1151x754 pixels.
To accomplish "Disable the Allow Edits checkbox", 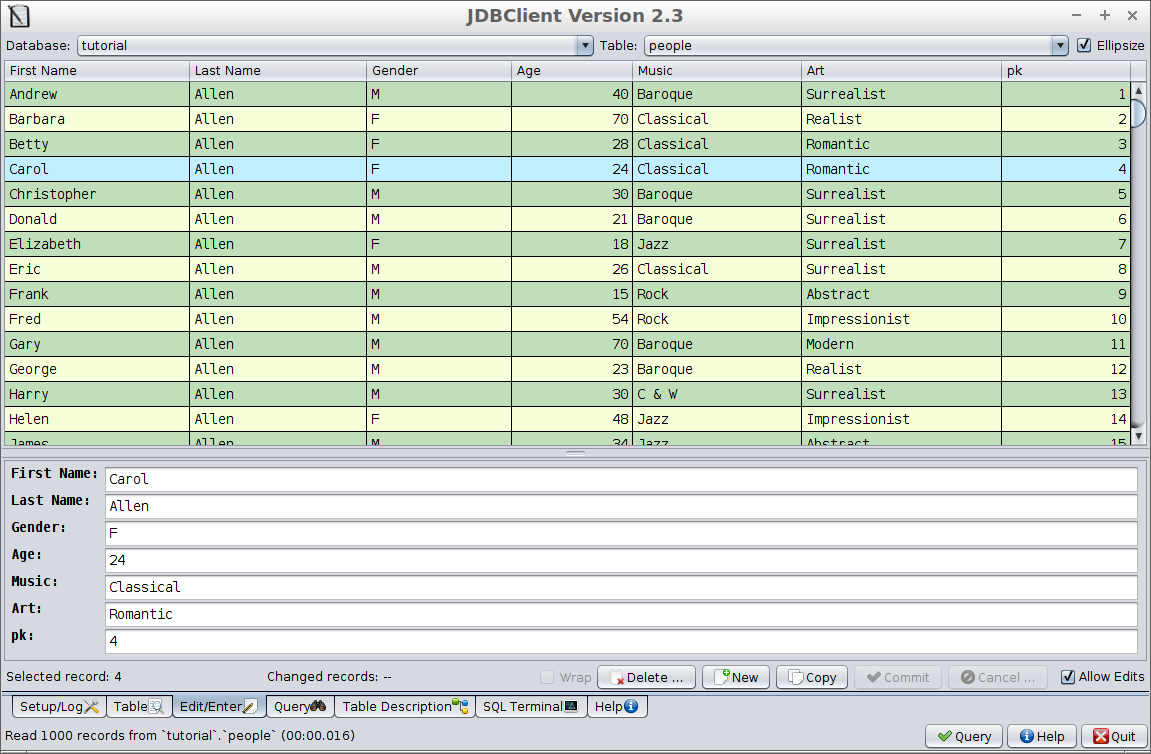I will coord(1068,677).
